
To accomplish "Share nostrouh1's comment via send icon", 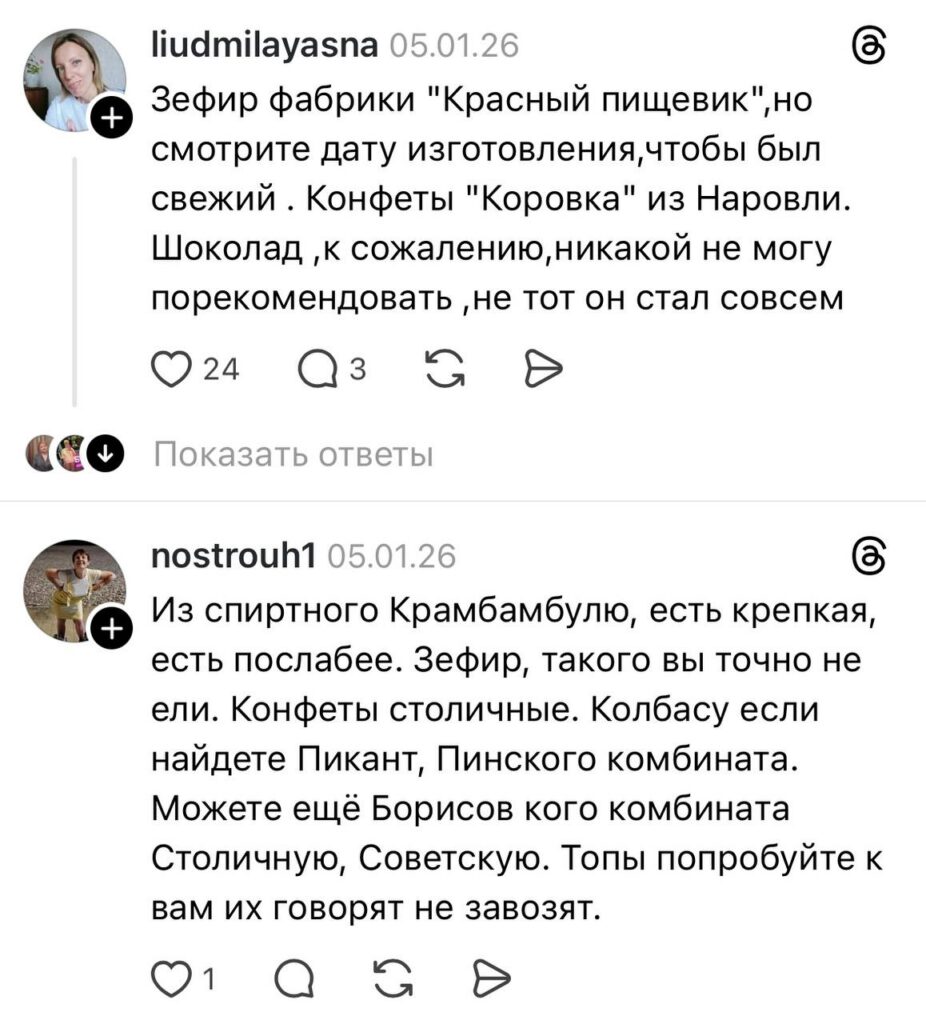I will pos(489,975).
